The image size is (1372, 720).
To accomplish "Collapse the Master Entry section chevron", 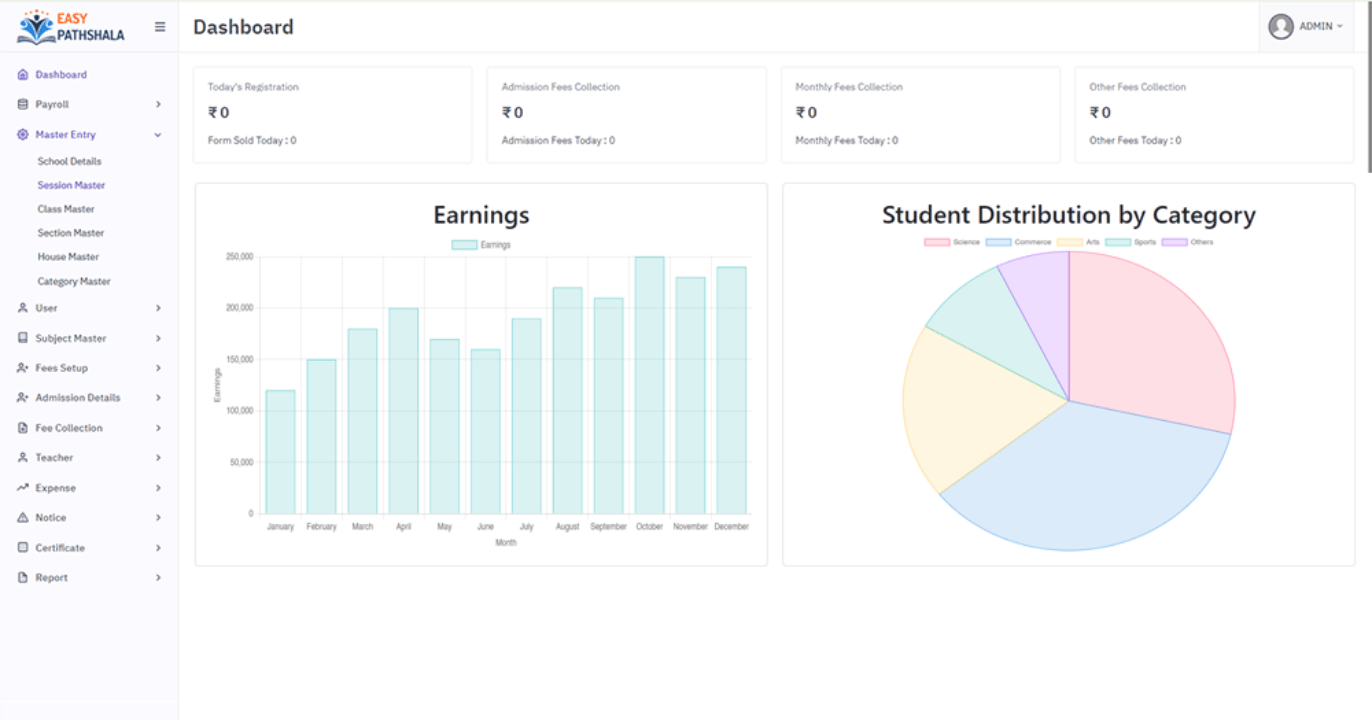I will pos(158,135).
